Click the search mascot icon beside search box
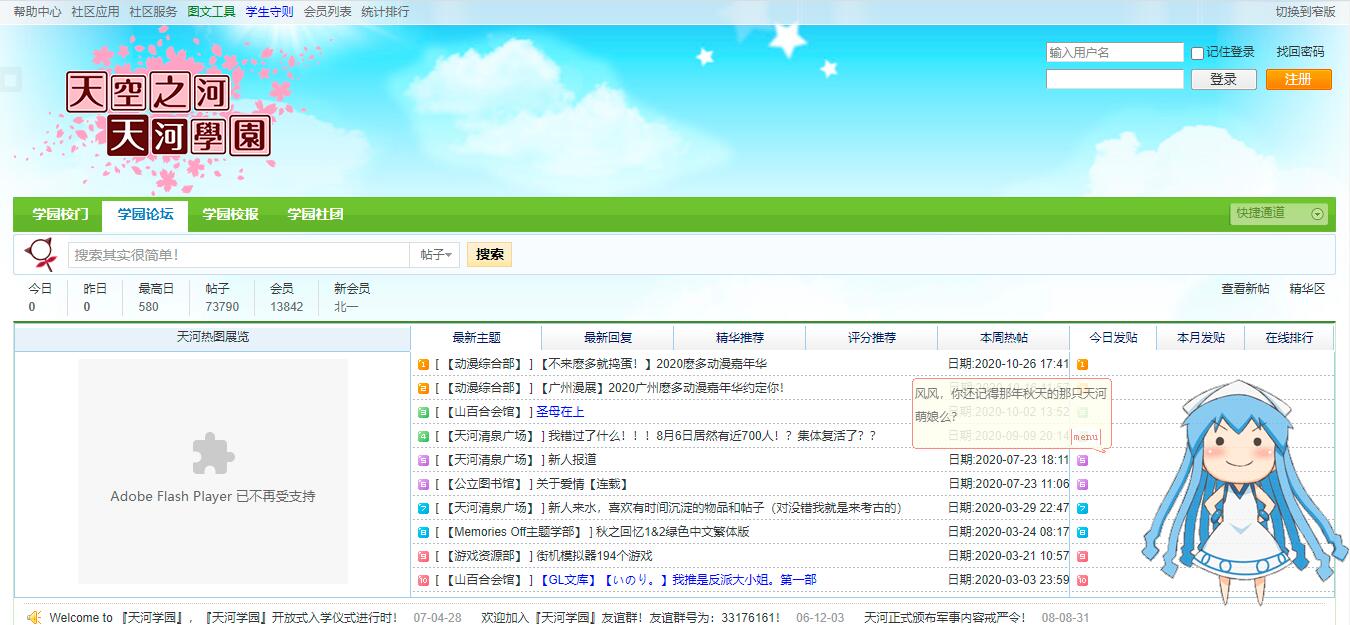Viewport: 1350px width, 625px height. 40,254
